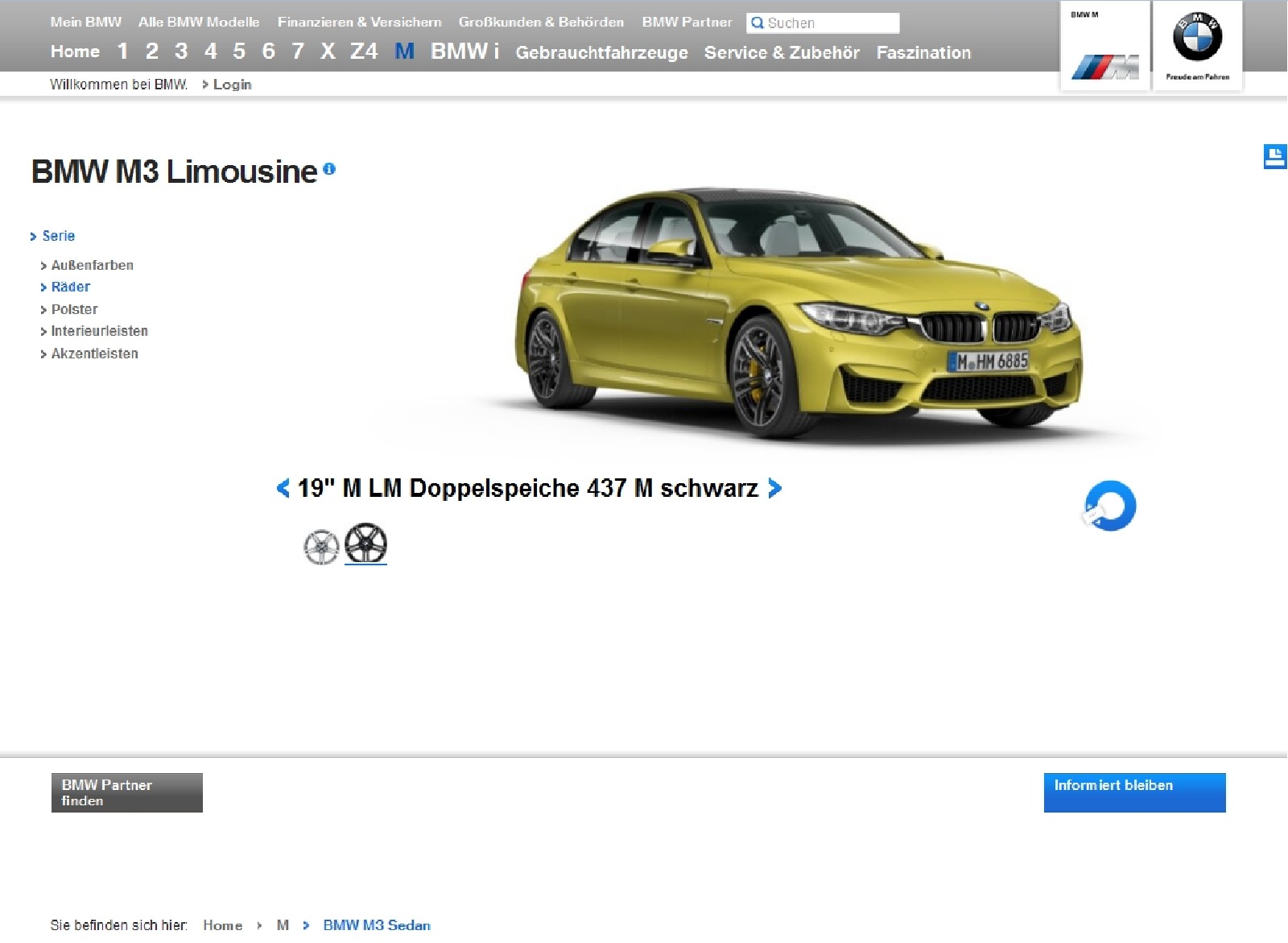The height and width of the screenshot is (943, 1288).
Task: Open Gebrauchtfahrzeuge navigation item
Action: (602, 52)
